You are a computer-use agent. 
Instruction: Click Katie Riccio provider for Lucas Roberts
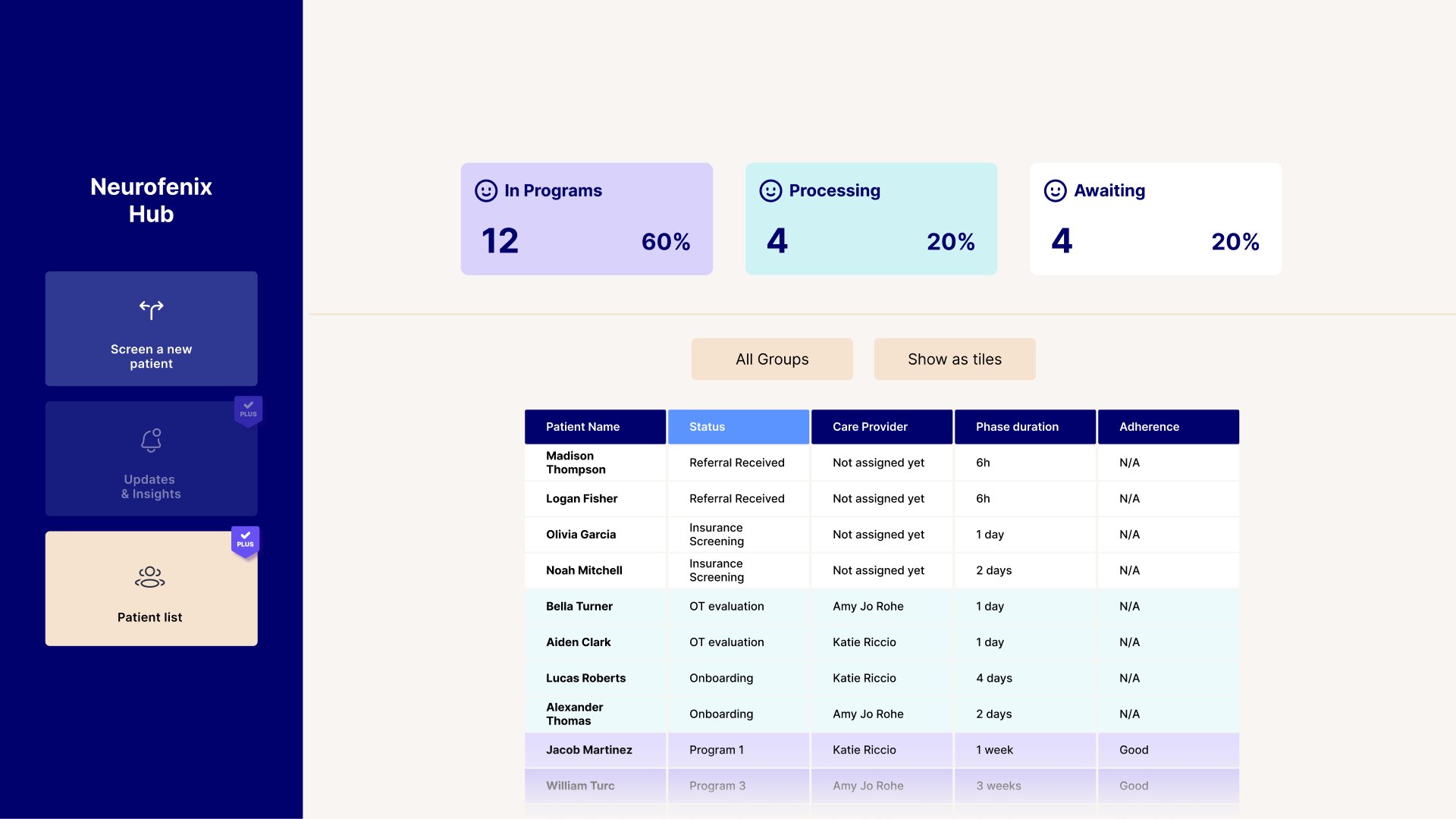864,678
